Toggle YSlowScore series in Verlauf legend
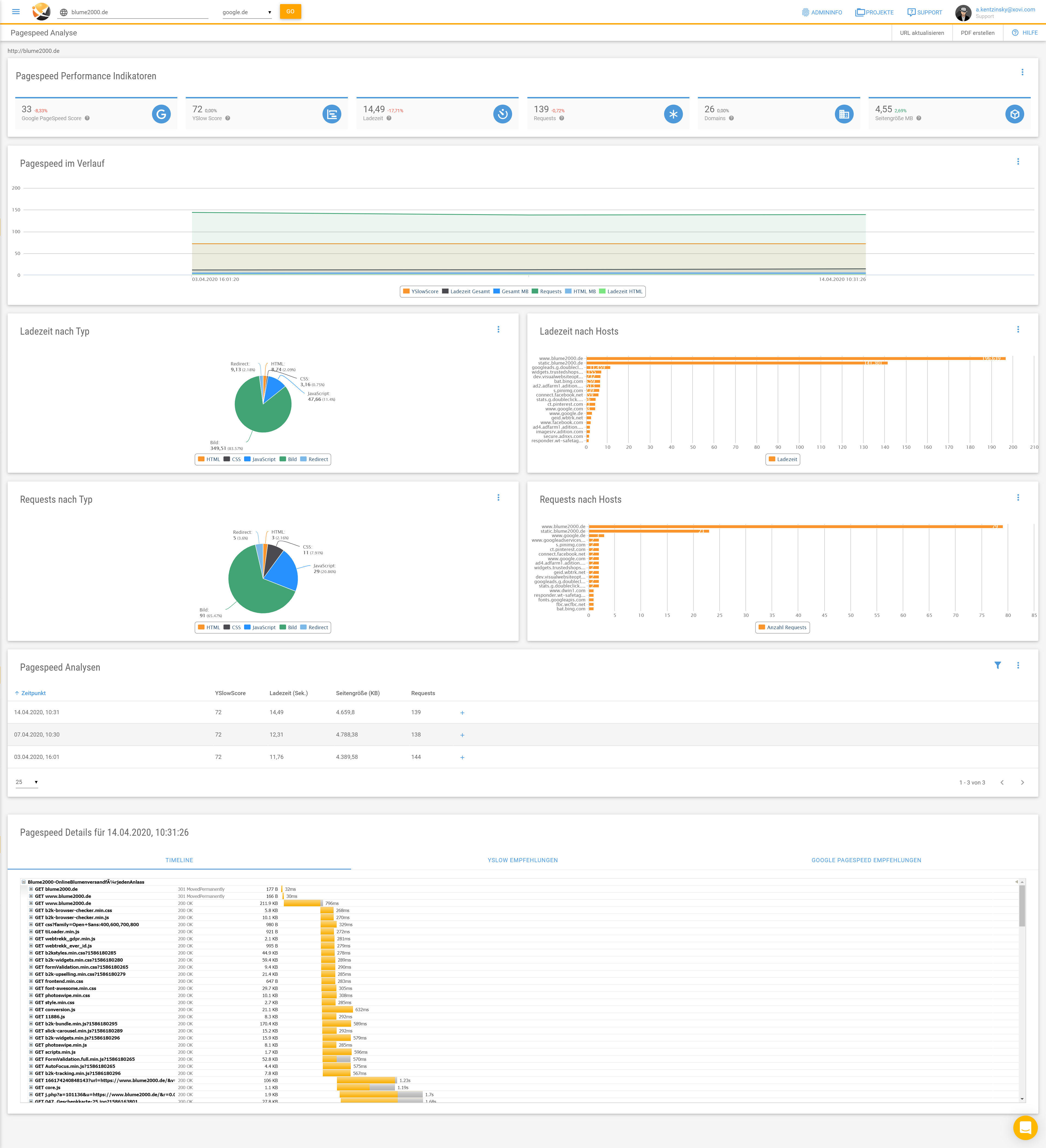Image resolution: width=1046 pixels, height=1148 pixels. click(421, 292)
